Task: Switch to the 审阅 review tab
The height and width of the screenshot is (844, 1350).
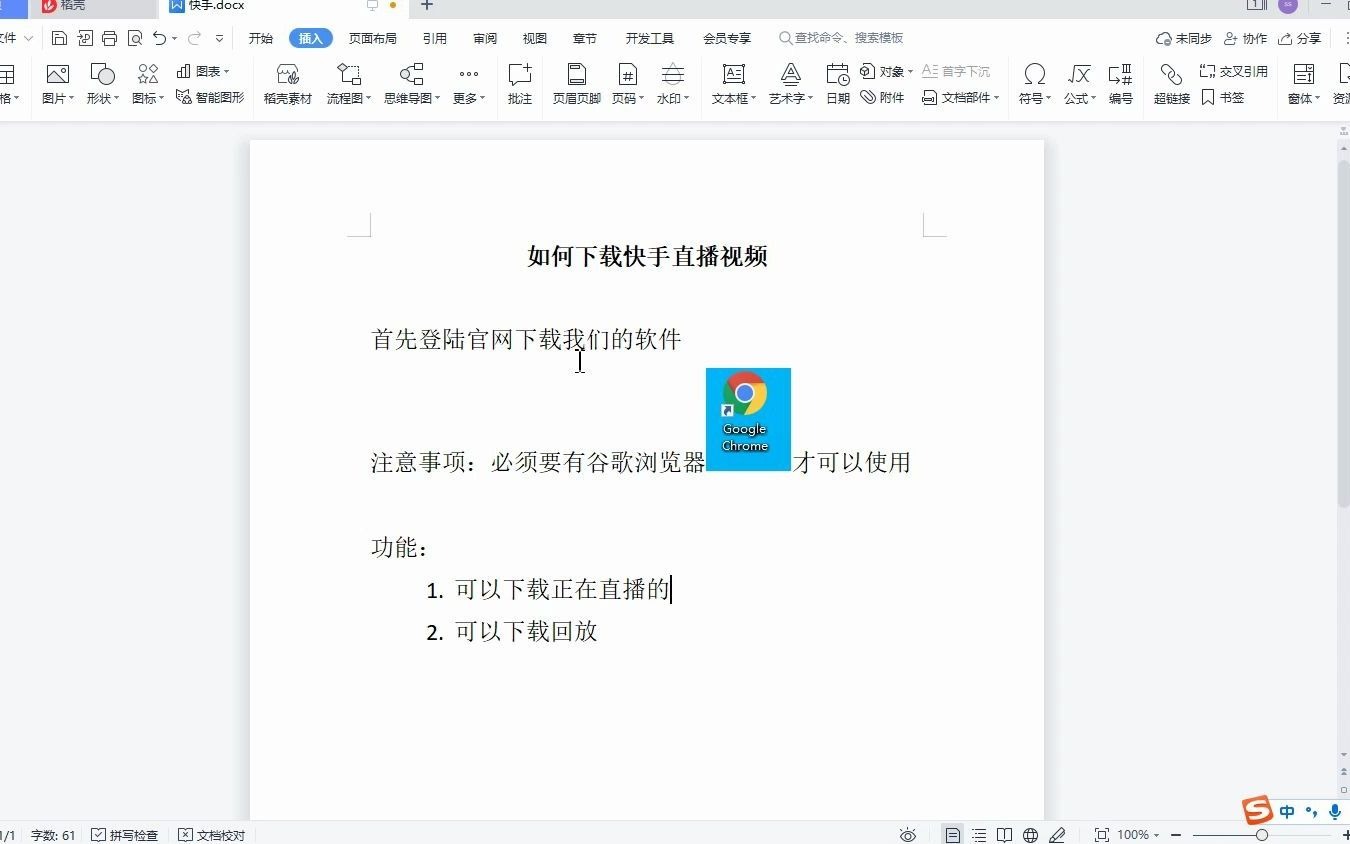Action: pos(485,38)
